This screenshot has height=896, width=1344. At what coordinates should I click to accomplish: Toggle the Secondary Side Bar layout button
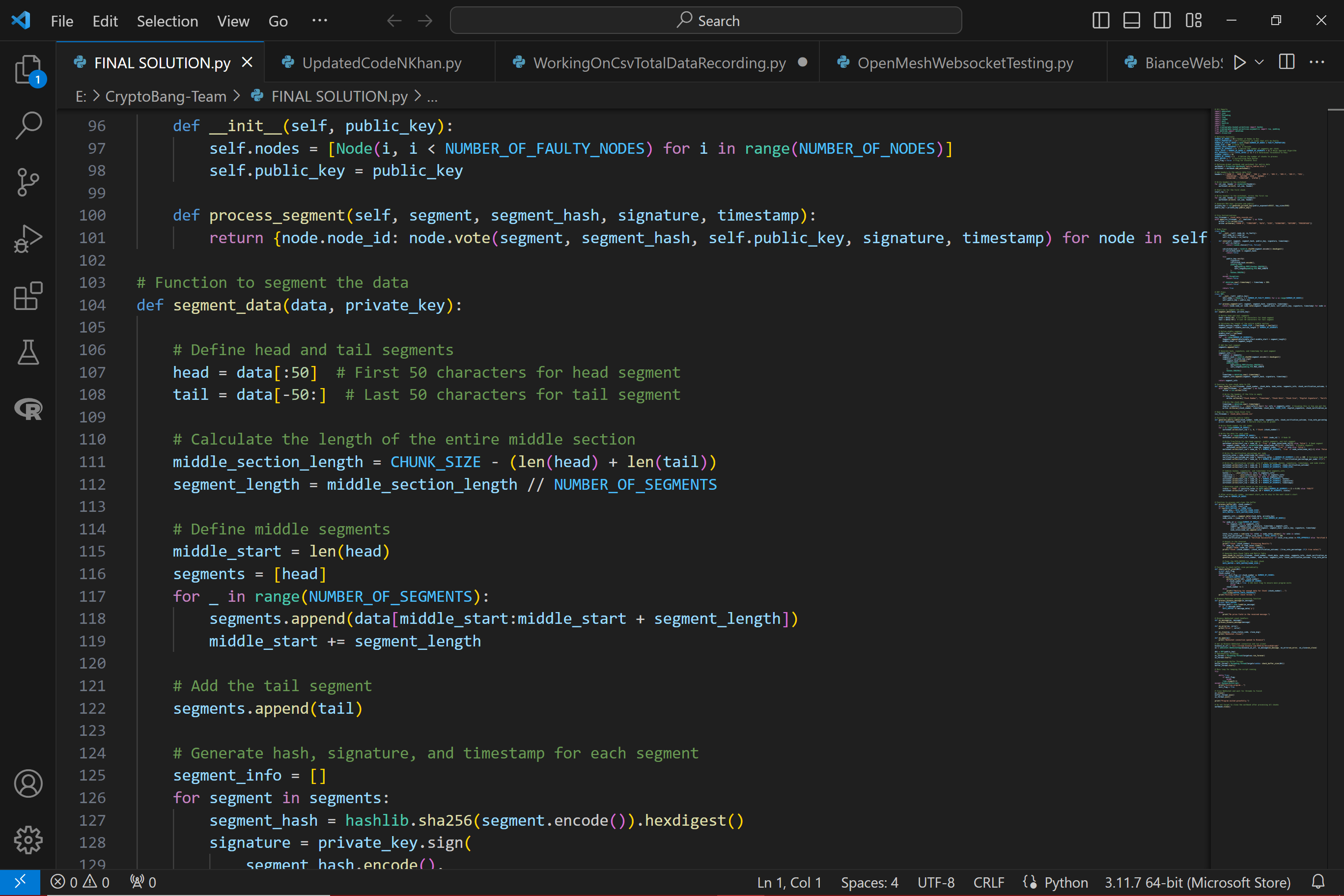tap(1162, 21)
